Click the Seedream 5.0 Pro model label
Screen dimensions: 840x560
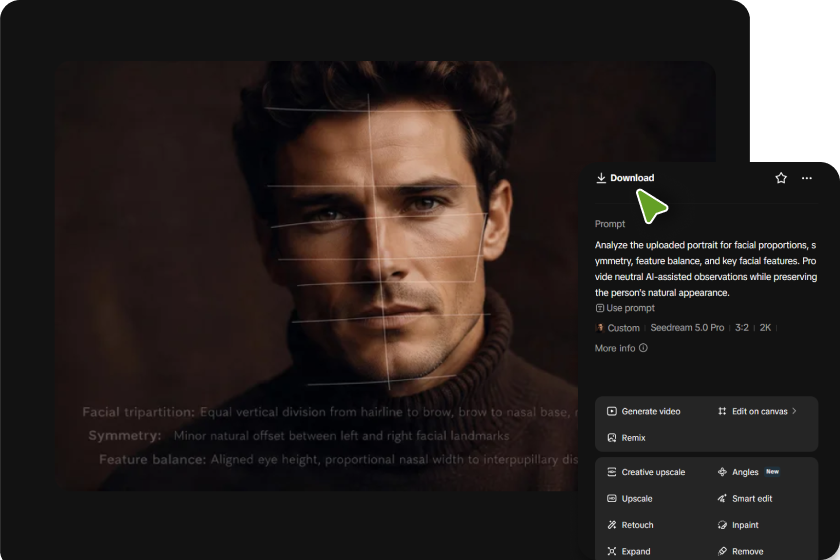click(x=687, y=327)
